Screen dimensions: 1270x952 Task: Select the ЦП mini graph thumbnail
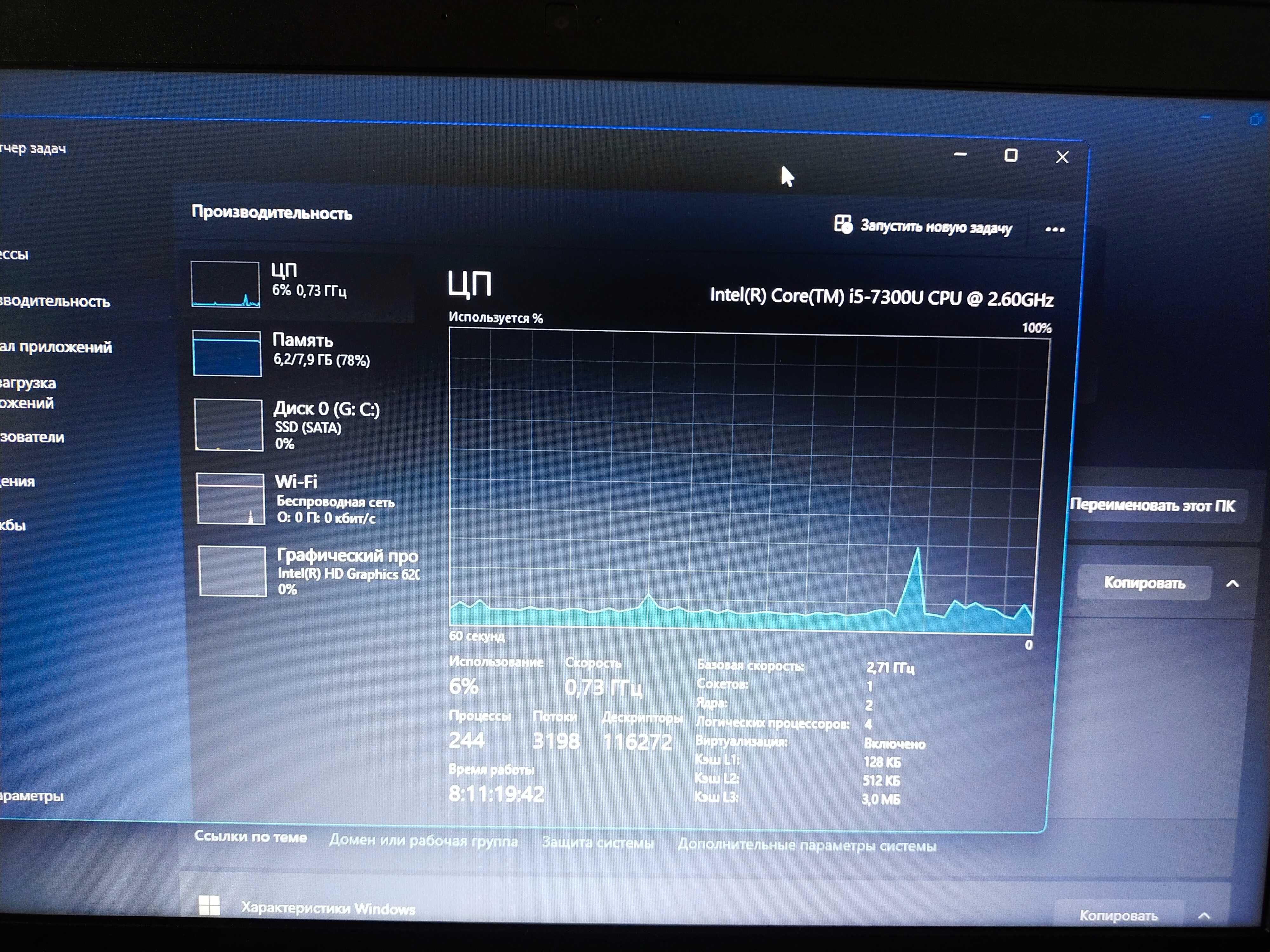click(x=225, y=285)
